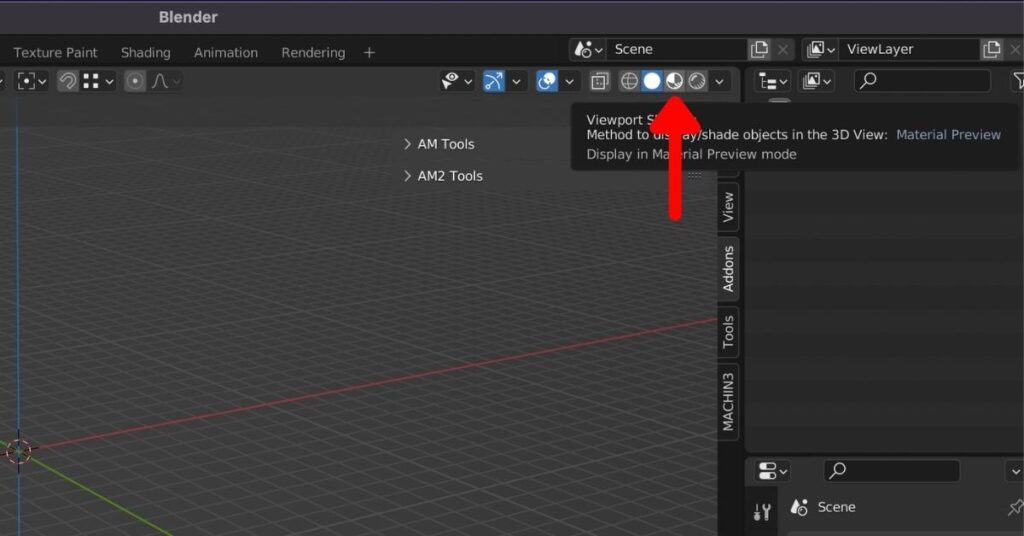
Task: Expand the AM2 Tools panel
Action: pos(444,176)
